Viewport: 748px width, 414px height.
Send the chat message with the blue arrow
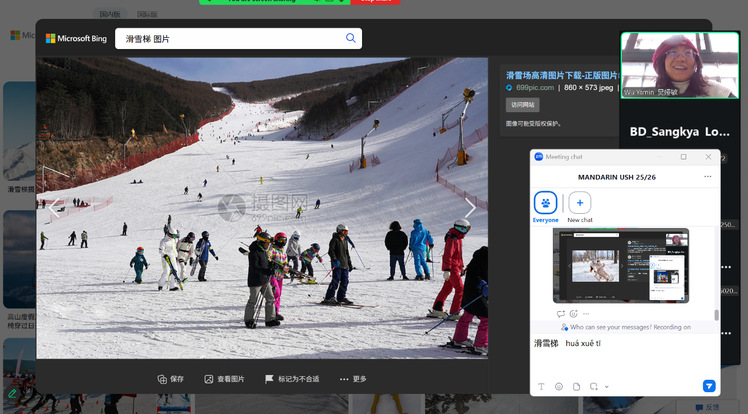pyautogui.click(x=709, y=386)
